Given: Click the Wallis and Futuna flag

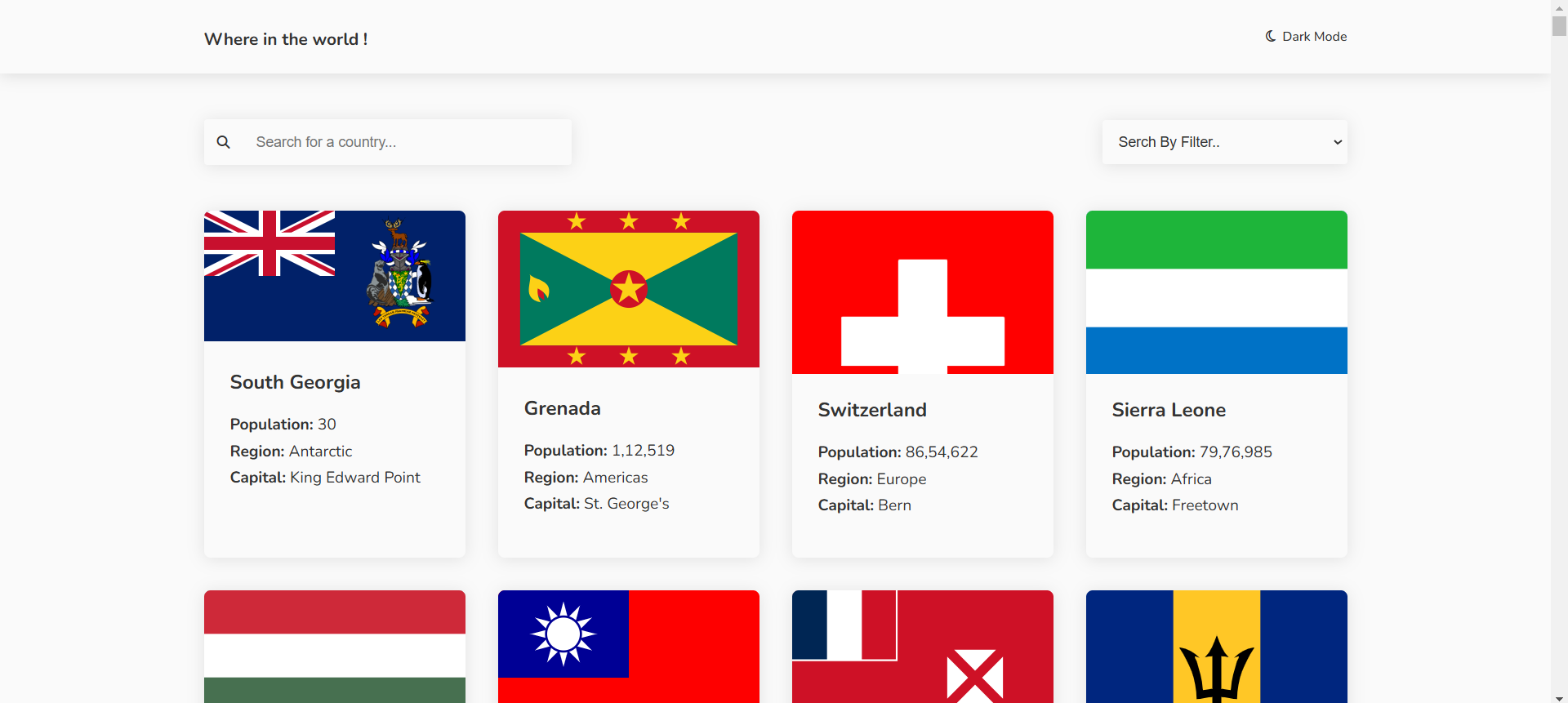Looking at the screenshot, I should click(923, 646).
